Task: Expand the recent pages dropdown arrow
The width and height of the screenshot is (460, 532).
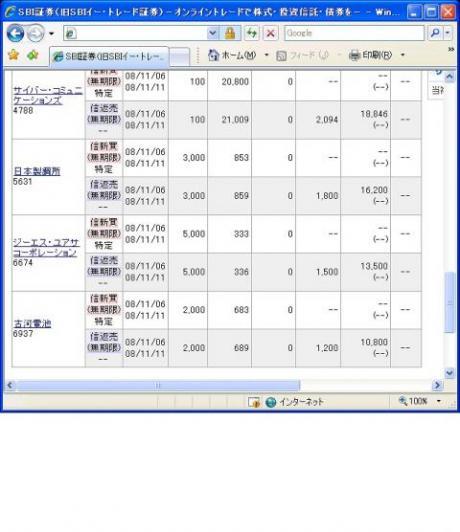Action: coord(52,34)
